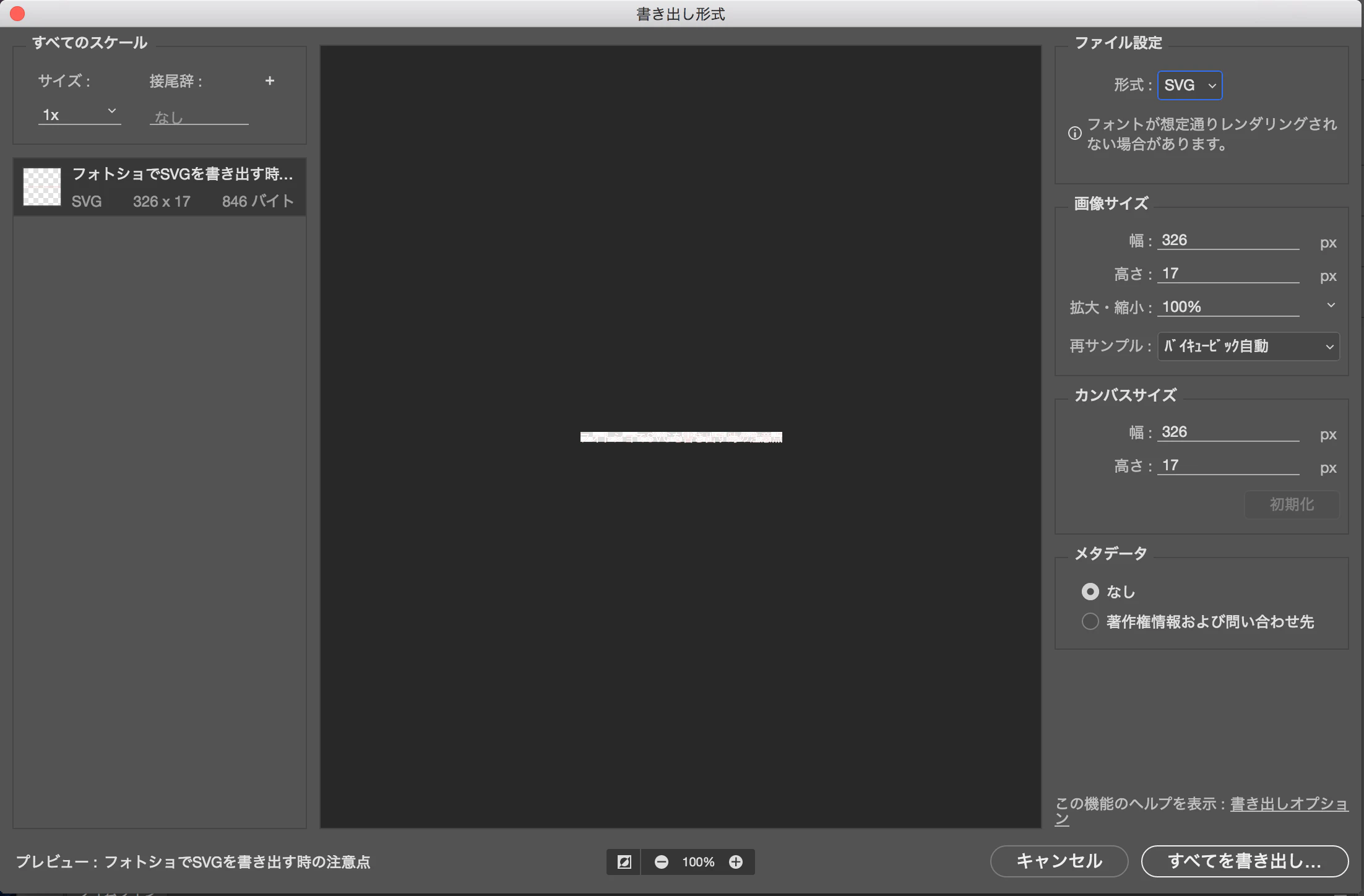Toggle preview background color icon

(624, 862)
